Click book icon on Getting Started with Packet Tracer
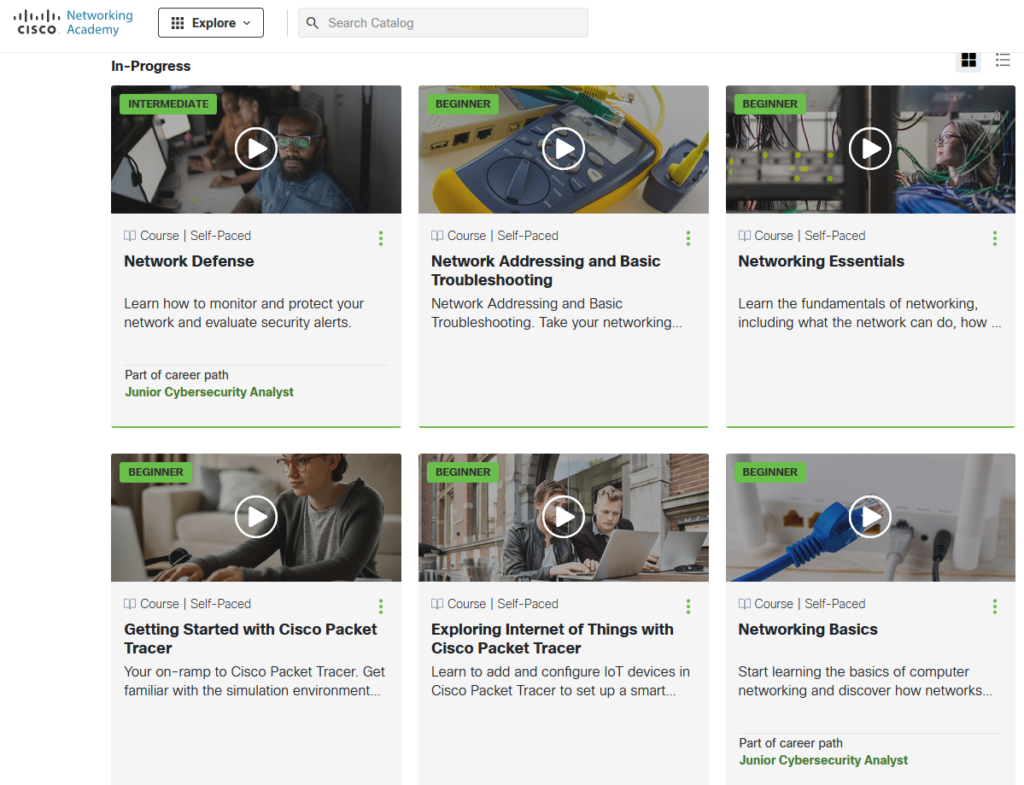Screen dimensions: 1024x785 (x=130, y=604)
